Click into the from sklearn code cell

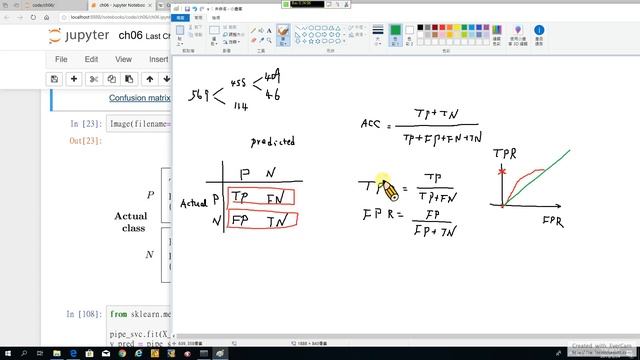pyautogui.click(x=138, y=327)
